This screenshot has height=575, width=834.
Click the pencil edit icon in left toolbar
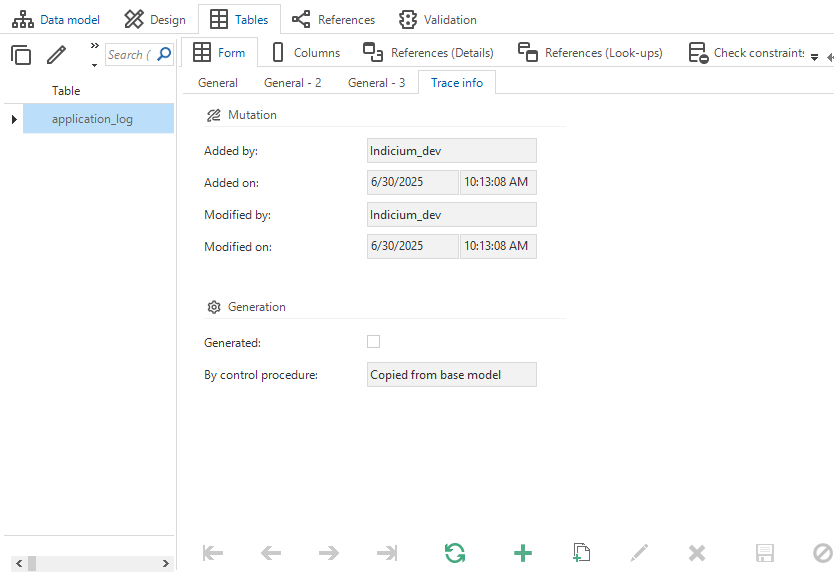coord(56,55)
